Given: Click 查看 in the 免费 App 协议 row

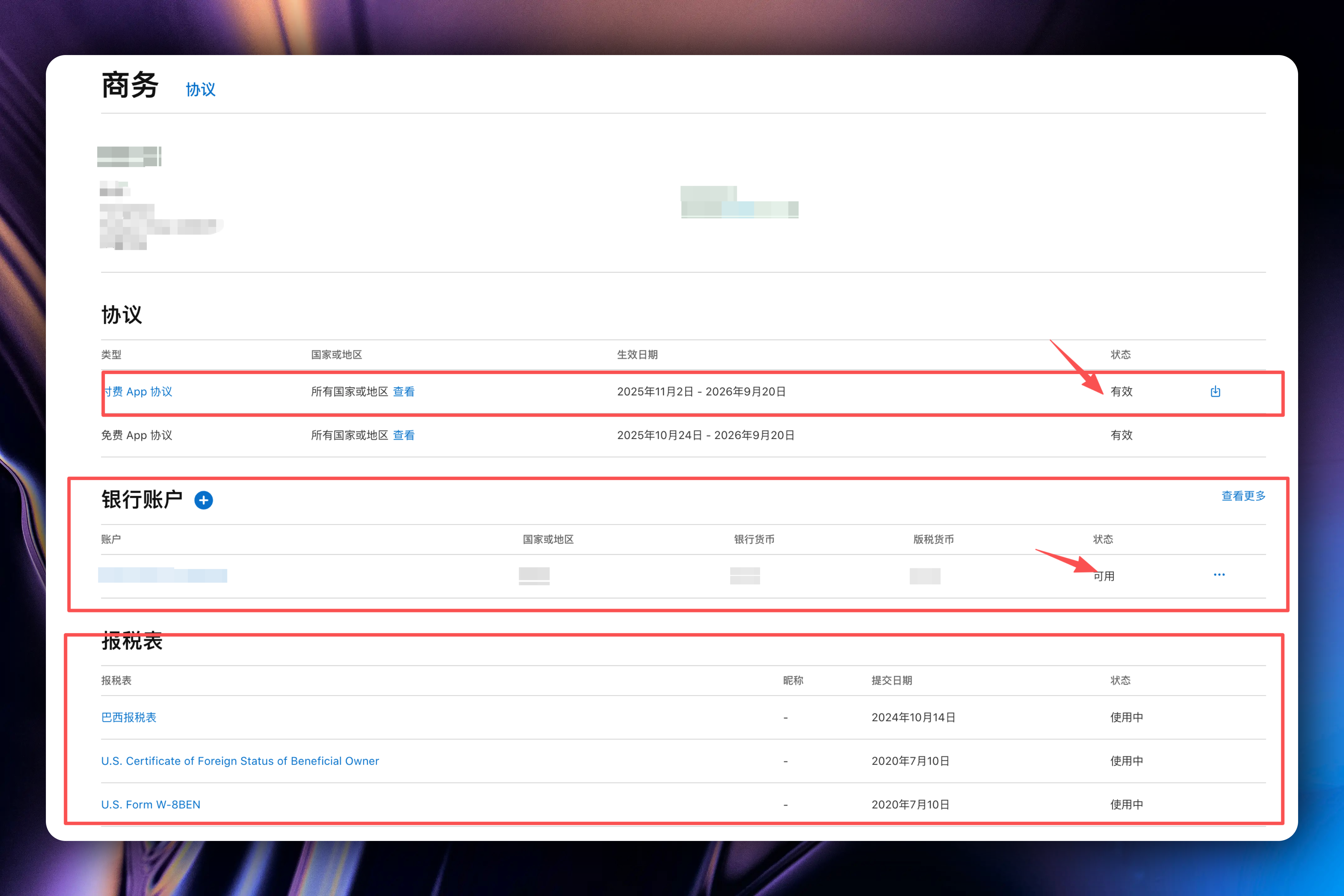Looking at the screenshot, I should click(x=404, y=436).
